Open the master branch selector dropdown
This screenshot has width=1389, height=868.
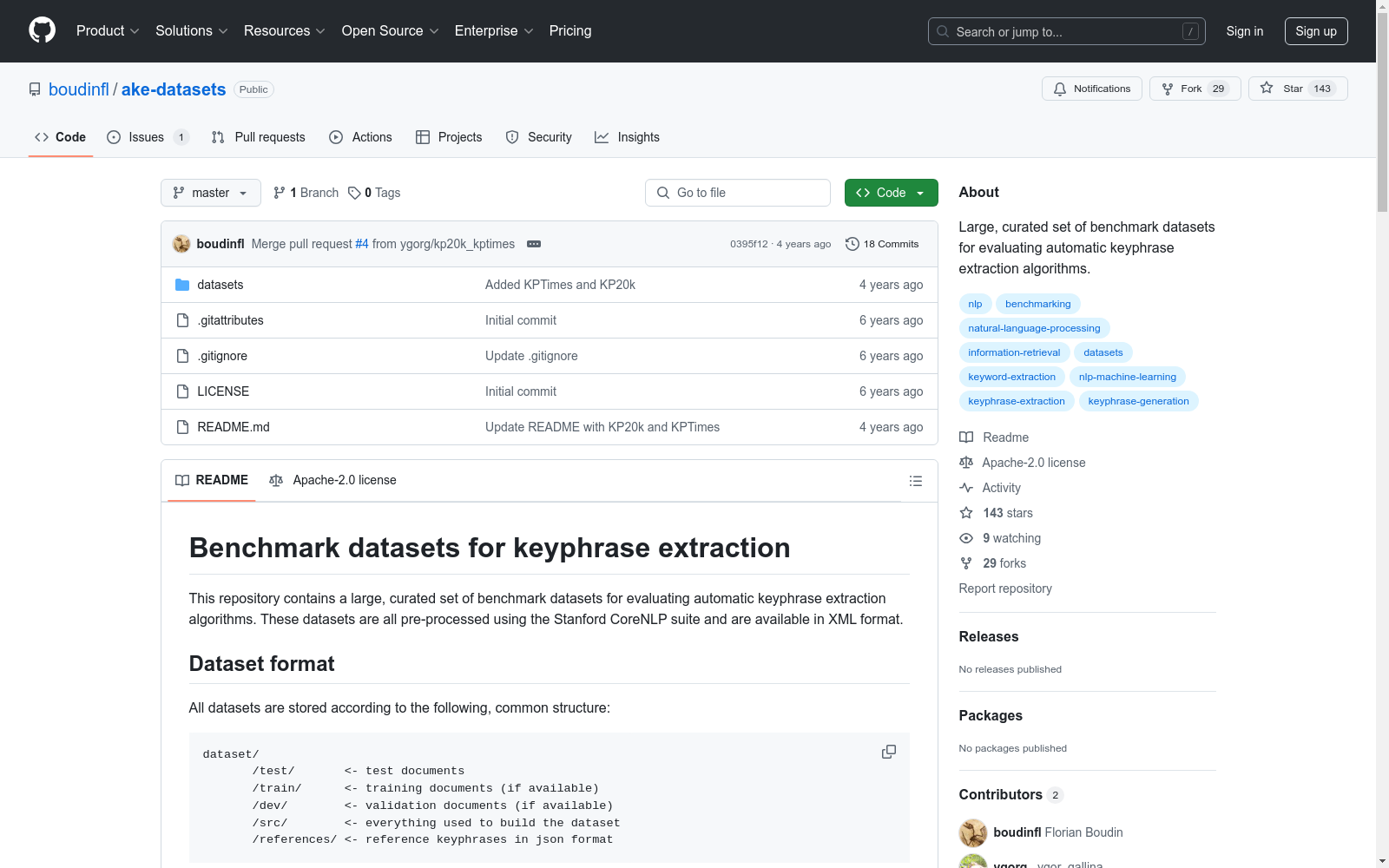(211, 193)
